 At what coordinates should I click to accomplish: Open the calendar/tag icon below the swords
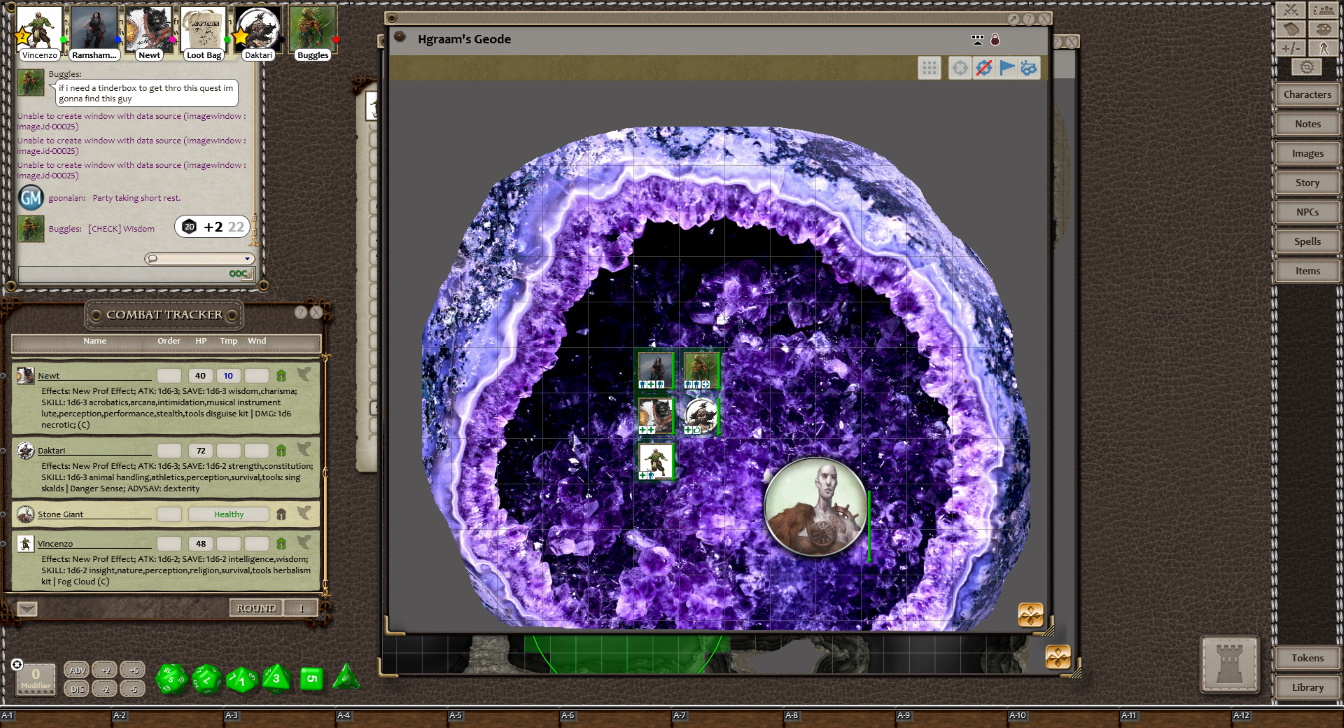tap(1291, 29)
